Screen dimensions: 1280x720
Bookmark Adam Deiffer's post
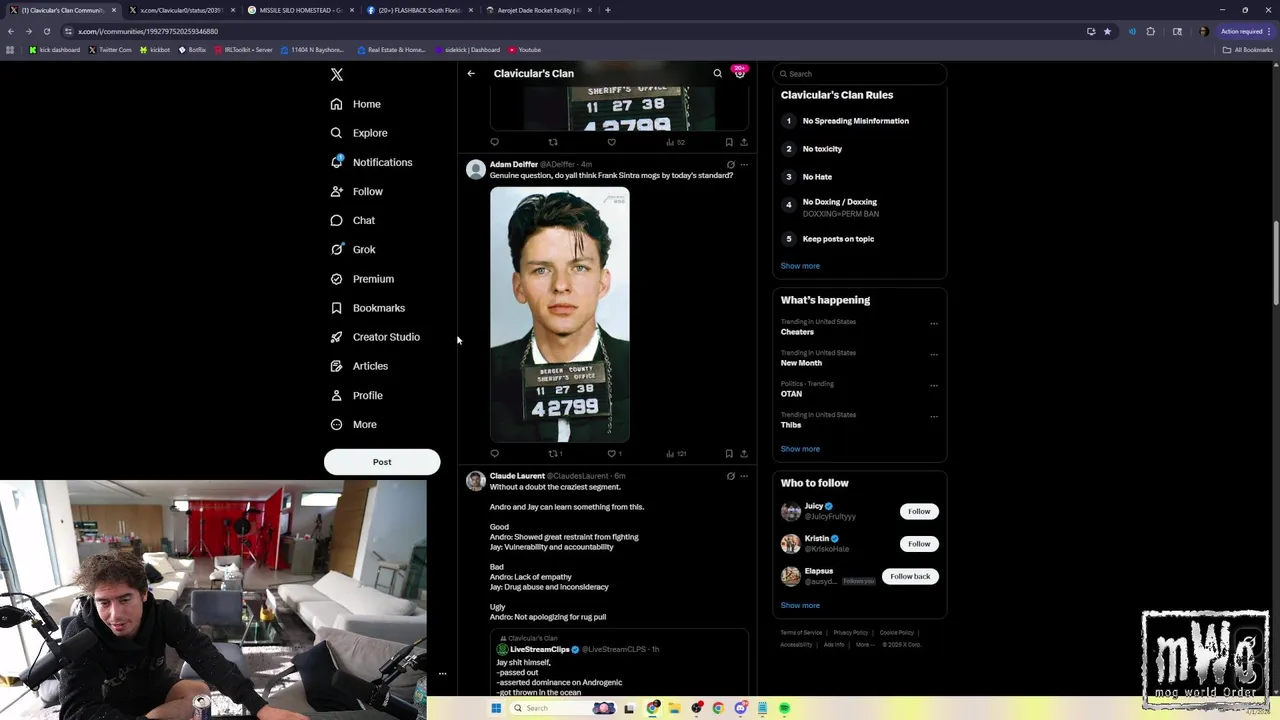[x=729, y=454]
